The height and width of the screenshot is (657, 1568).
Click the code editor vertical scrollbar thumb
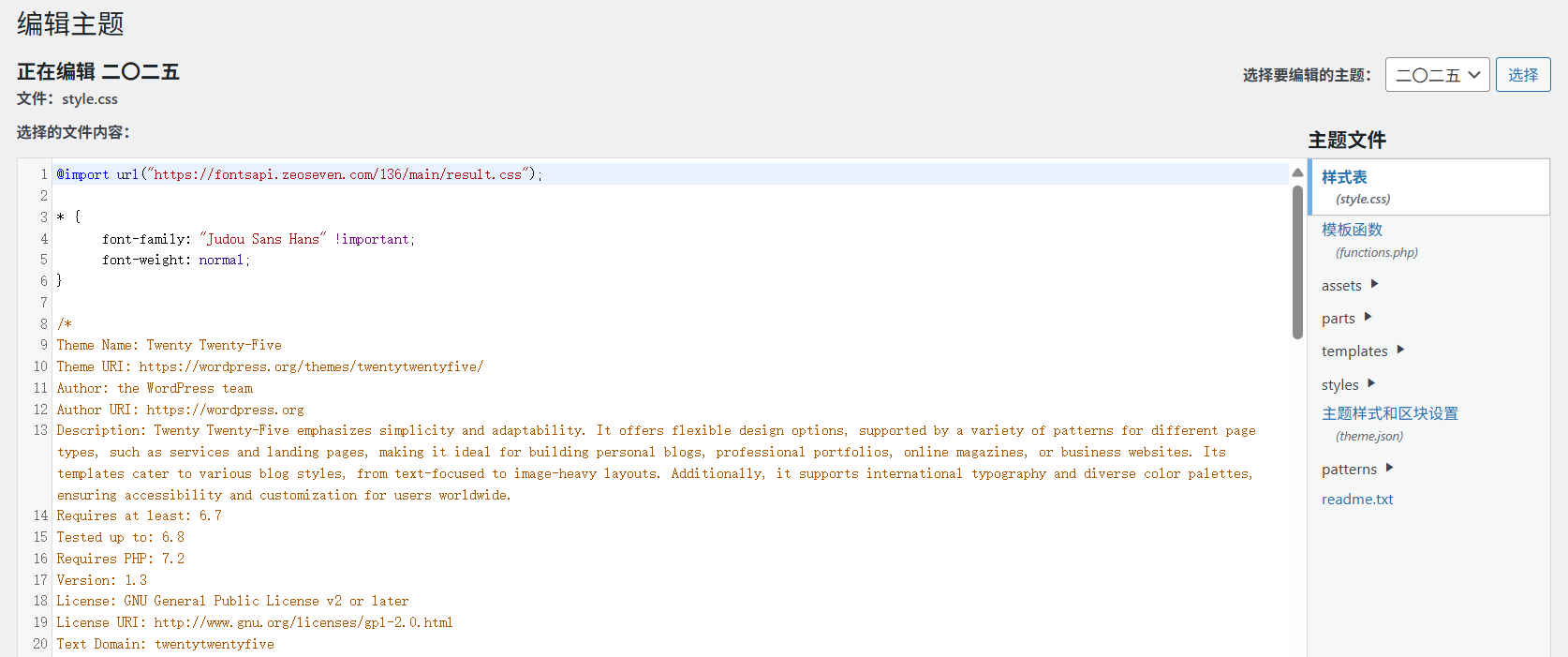click(1297, 261)
